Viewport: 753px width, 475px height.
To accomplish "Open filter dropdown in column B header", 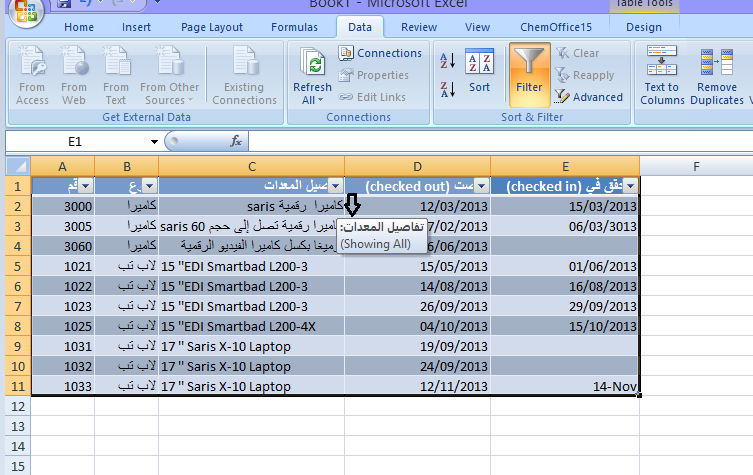I will pos(149,186).
